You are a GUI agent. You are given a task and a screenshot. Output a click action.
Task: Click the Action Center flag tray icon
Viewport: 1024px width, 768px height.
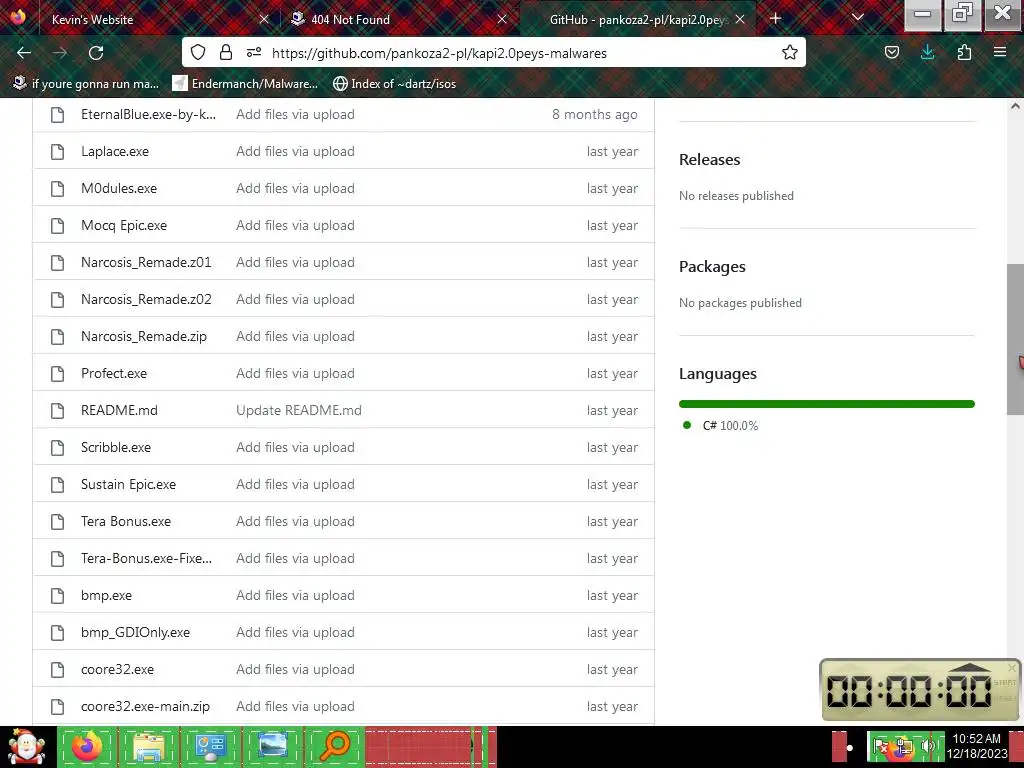(880, 746)
